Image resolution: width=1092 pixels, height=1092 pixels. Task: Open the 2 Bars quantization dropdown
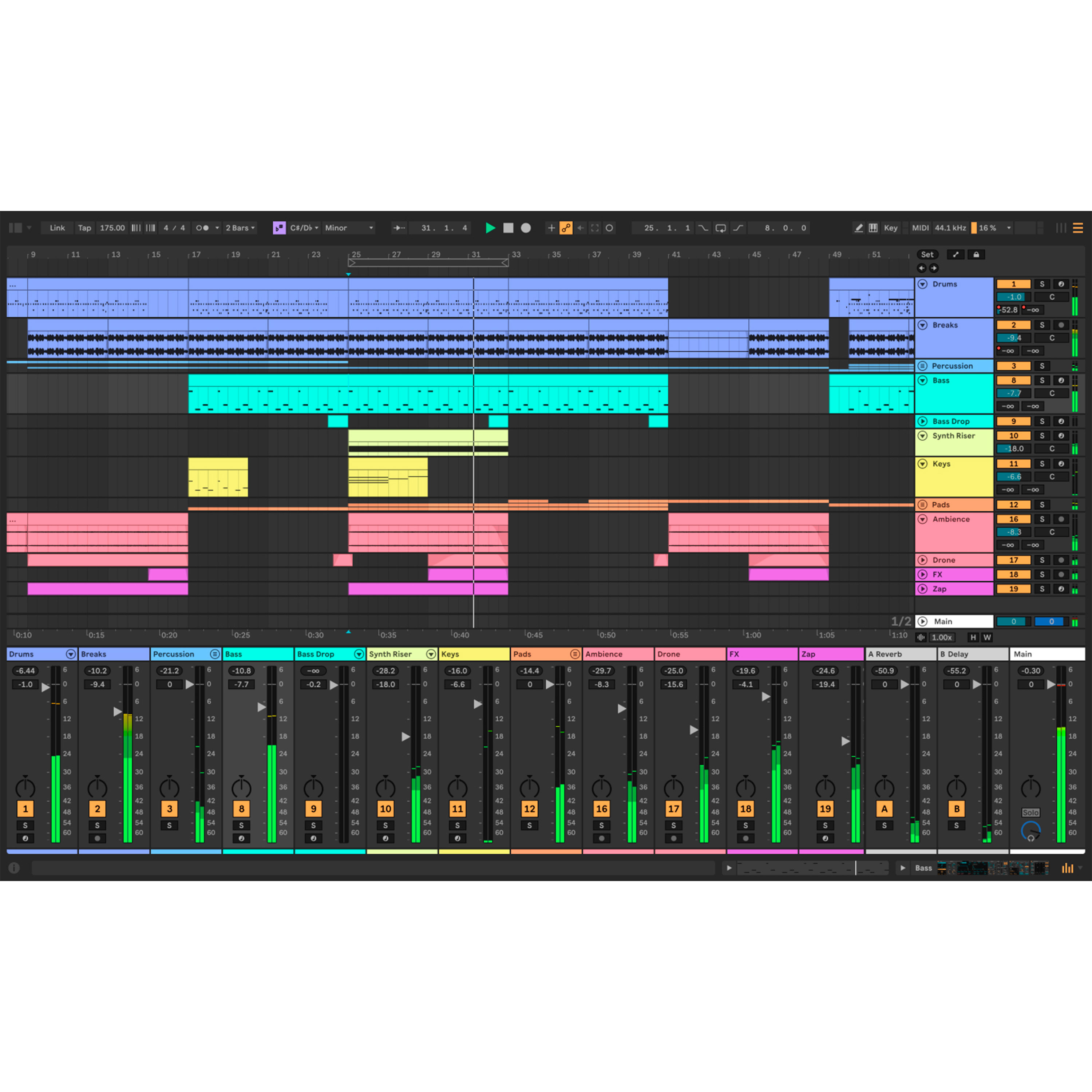pyautogui.click(x=240, y=228)
